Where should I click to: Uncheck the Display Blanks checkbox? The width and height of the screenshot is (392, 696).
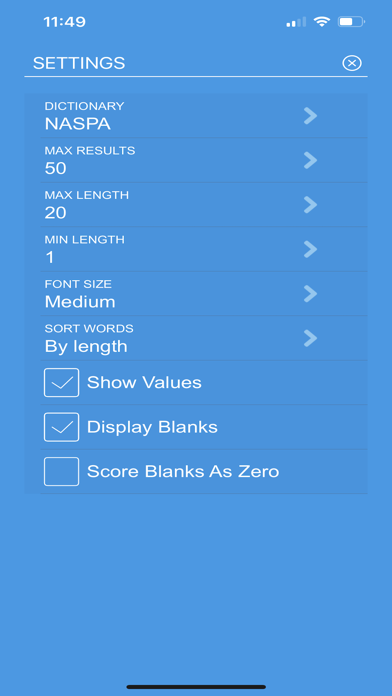(61, 427)
